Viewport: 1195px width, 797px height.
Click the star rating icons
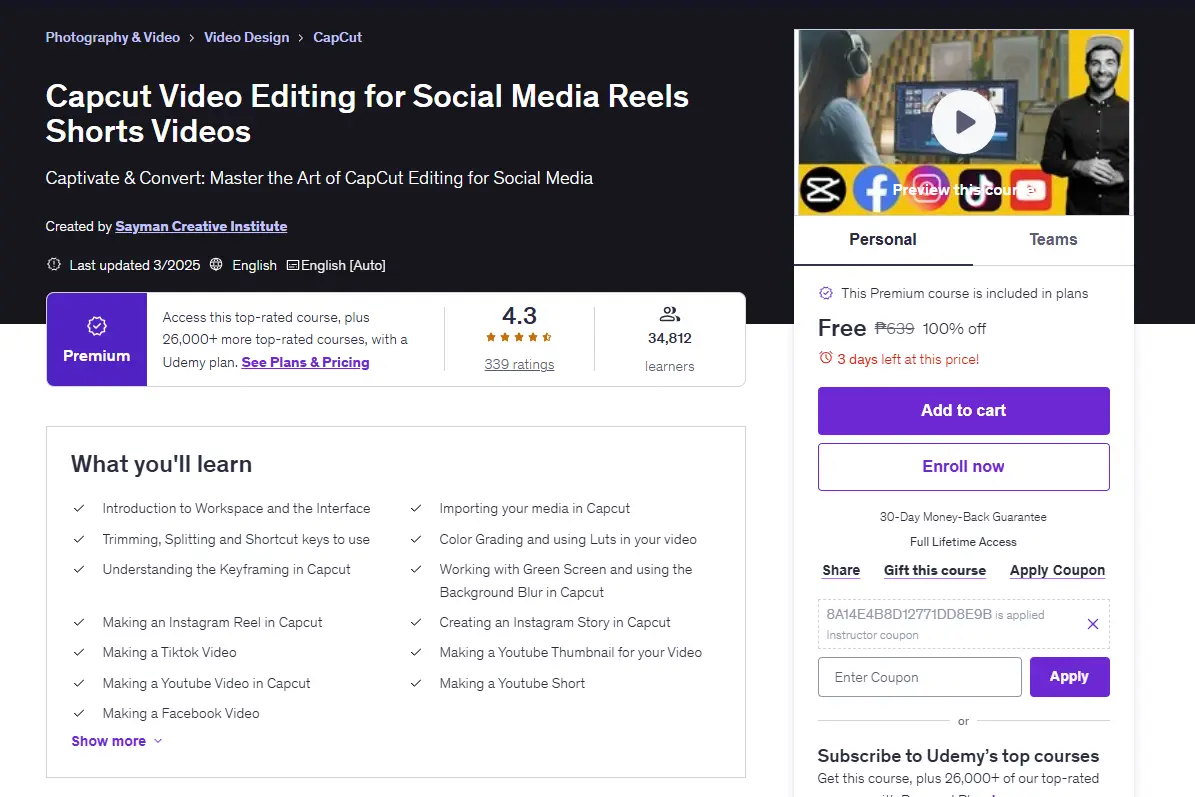tap(519, 337)
